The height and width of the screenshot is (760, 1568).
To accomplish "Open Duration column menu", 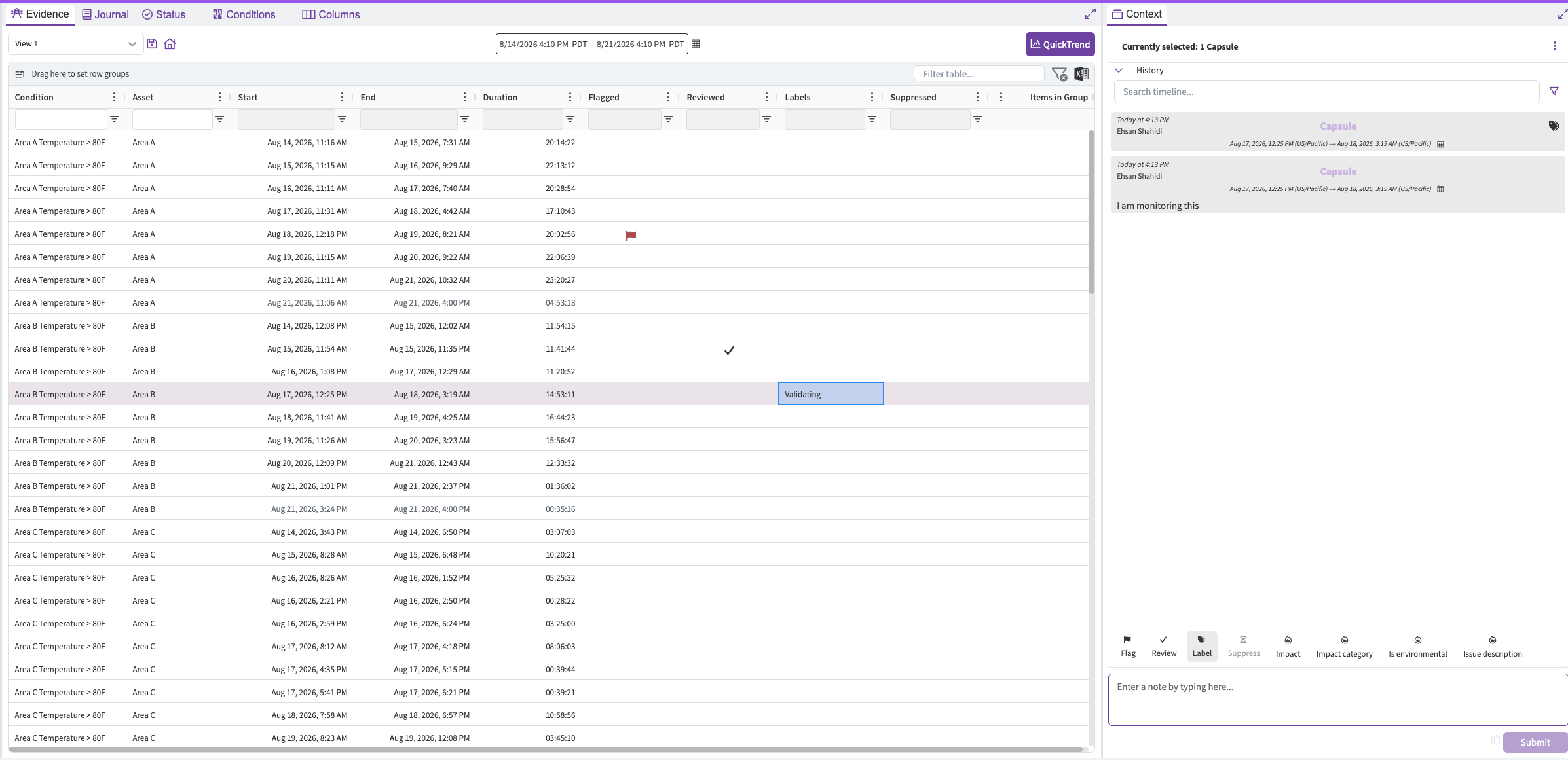I will click(x=570, y=97).
